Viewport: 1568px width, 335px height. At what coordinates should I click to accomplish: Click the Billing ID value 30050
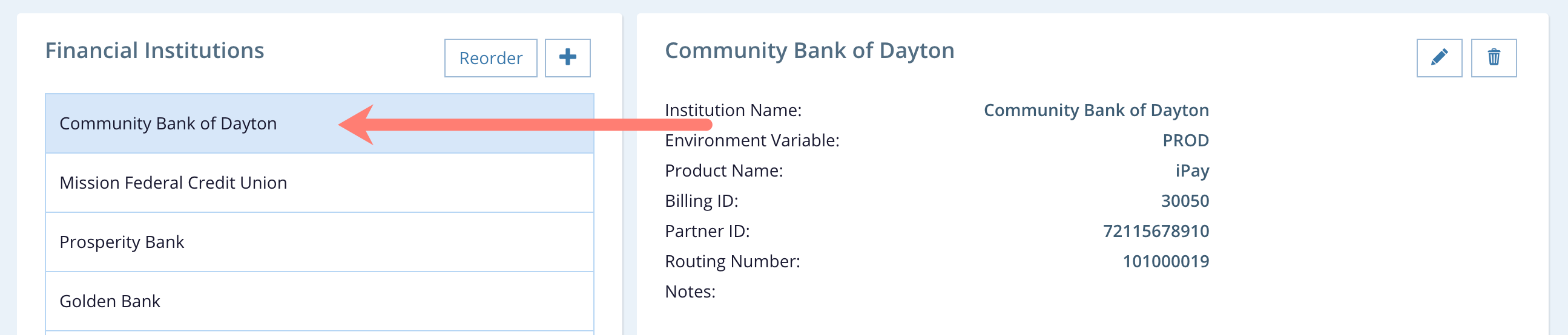click(x=1185, y=201)
